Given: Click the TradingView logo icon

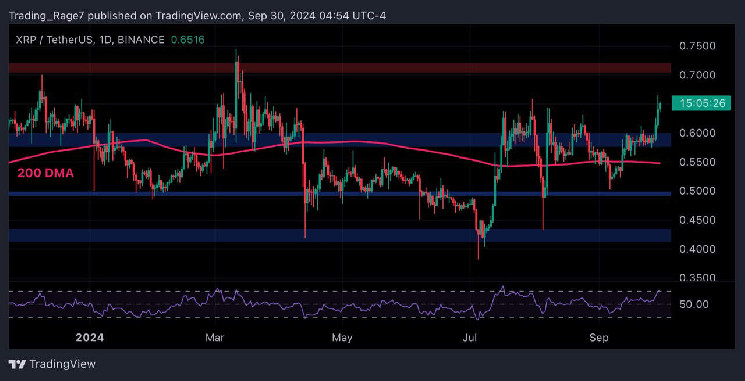Looking at the screenshot, I should (x=17, y=364).
